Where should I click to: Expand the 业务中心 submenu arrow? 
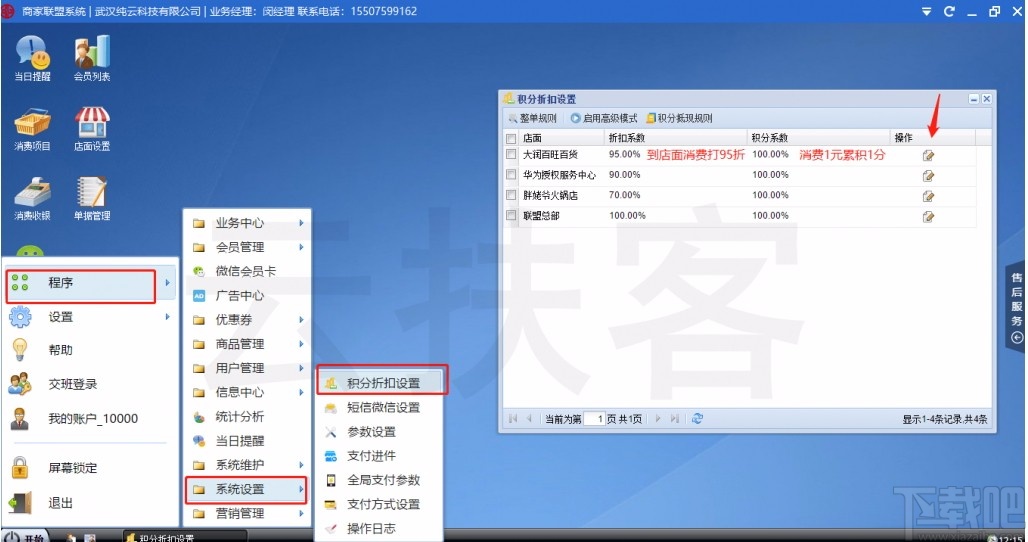[x=301, y=223]
